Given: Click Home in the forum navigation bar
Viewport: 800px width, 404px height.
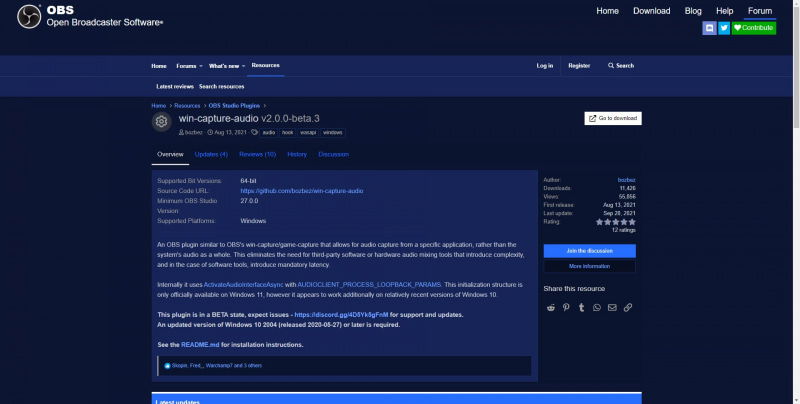Looking at the screenshot, I should (159, 66).
